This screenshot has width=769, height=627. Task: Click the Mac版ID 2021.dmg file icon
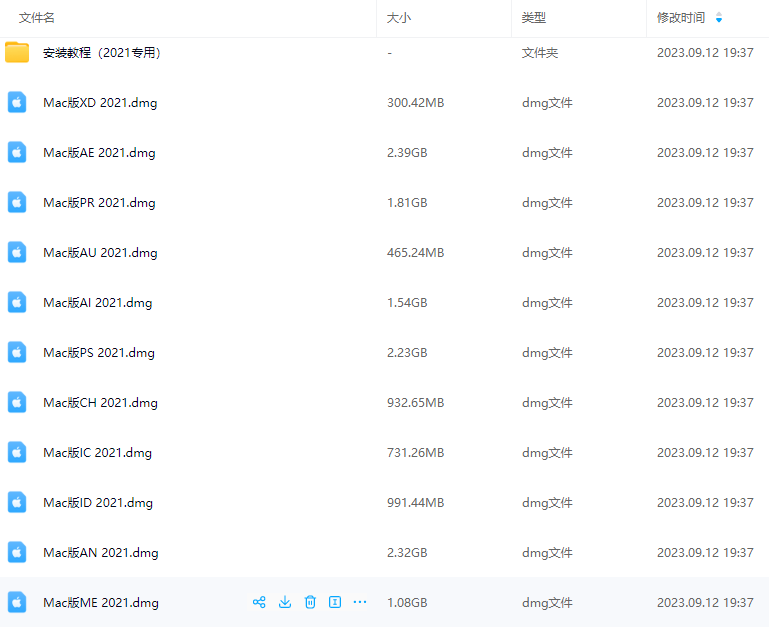click(x=17, y=502)
